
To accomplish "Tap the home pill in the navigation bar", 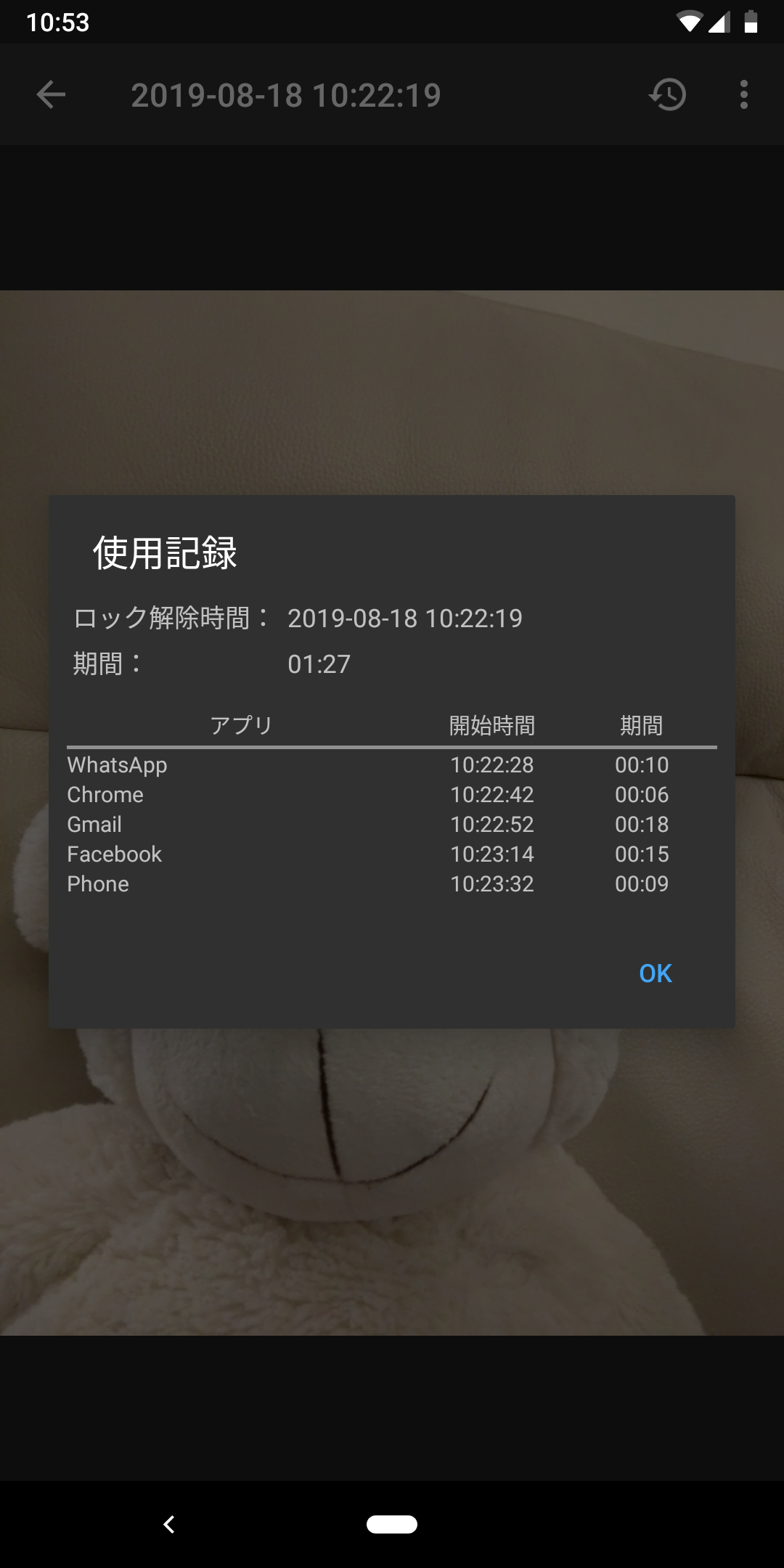I will pos(392,1524).
